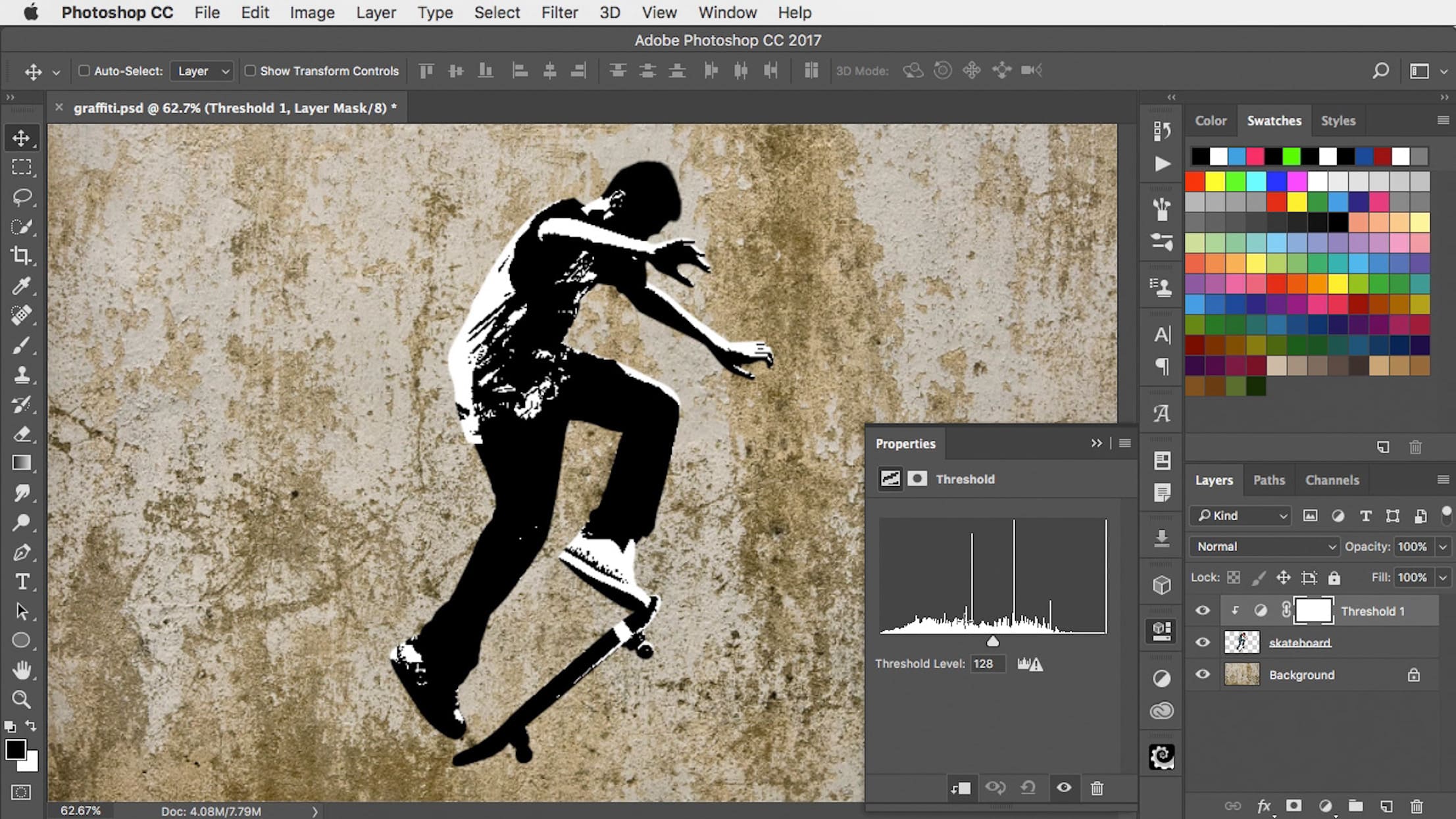Open the layer styles fx menu
The image size is (1456, 819).
1265,806
